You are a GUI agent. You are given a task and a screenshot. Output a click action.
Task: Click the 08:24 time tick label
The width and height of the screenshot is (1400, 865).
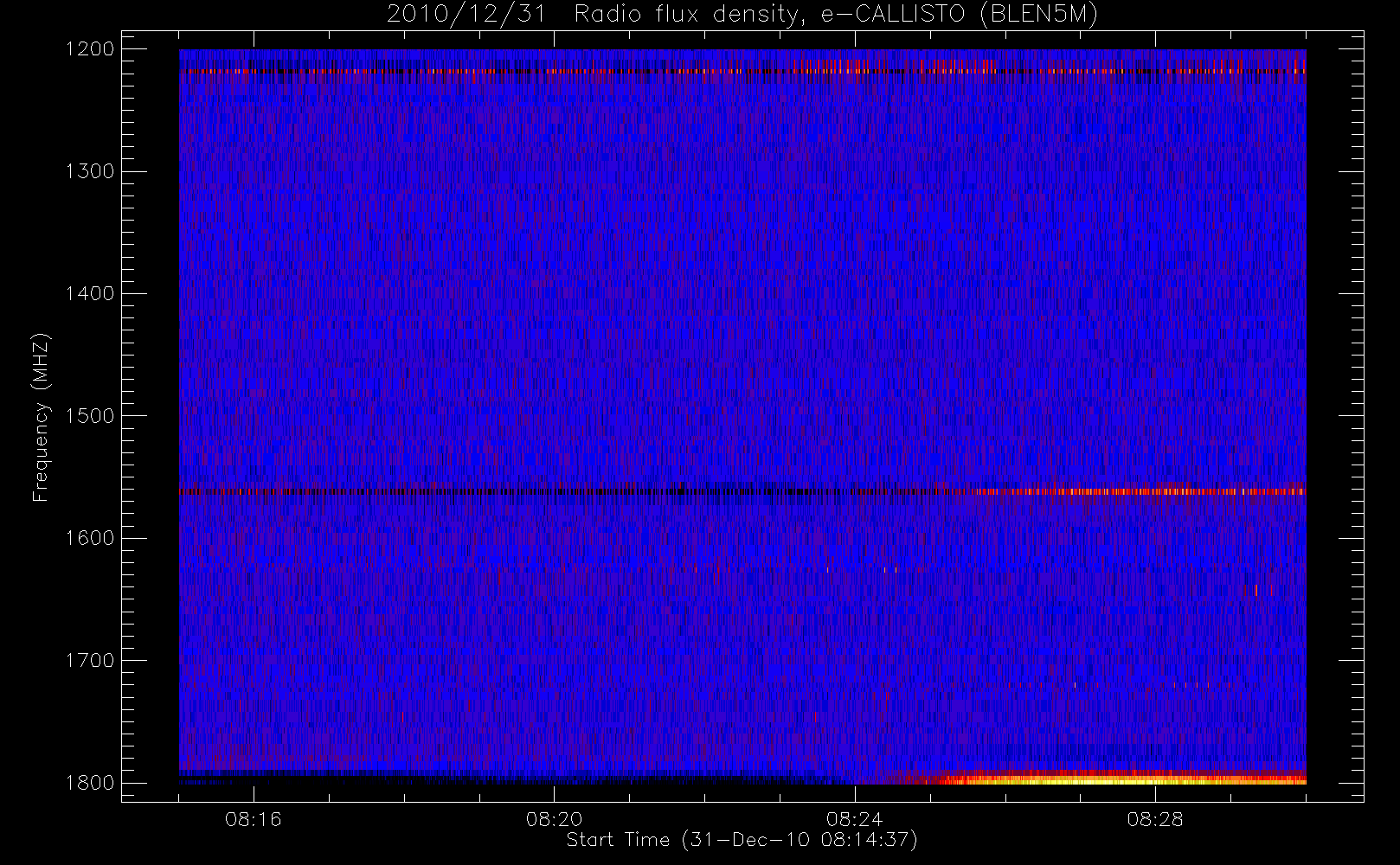point(854,819)
